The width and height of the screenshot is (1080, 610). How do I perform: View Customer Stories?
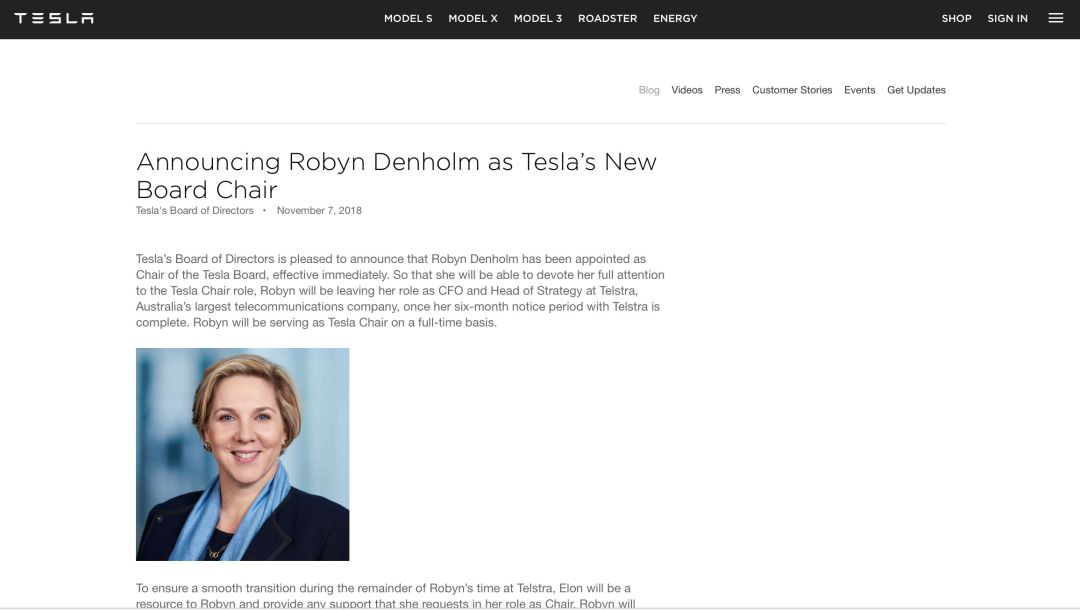pyautogui.click(x=792, y=90)
